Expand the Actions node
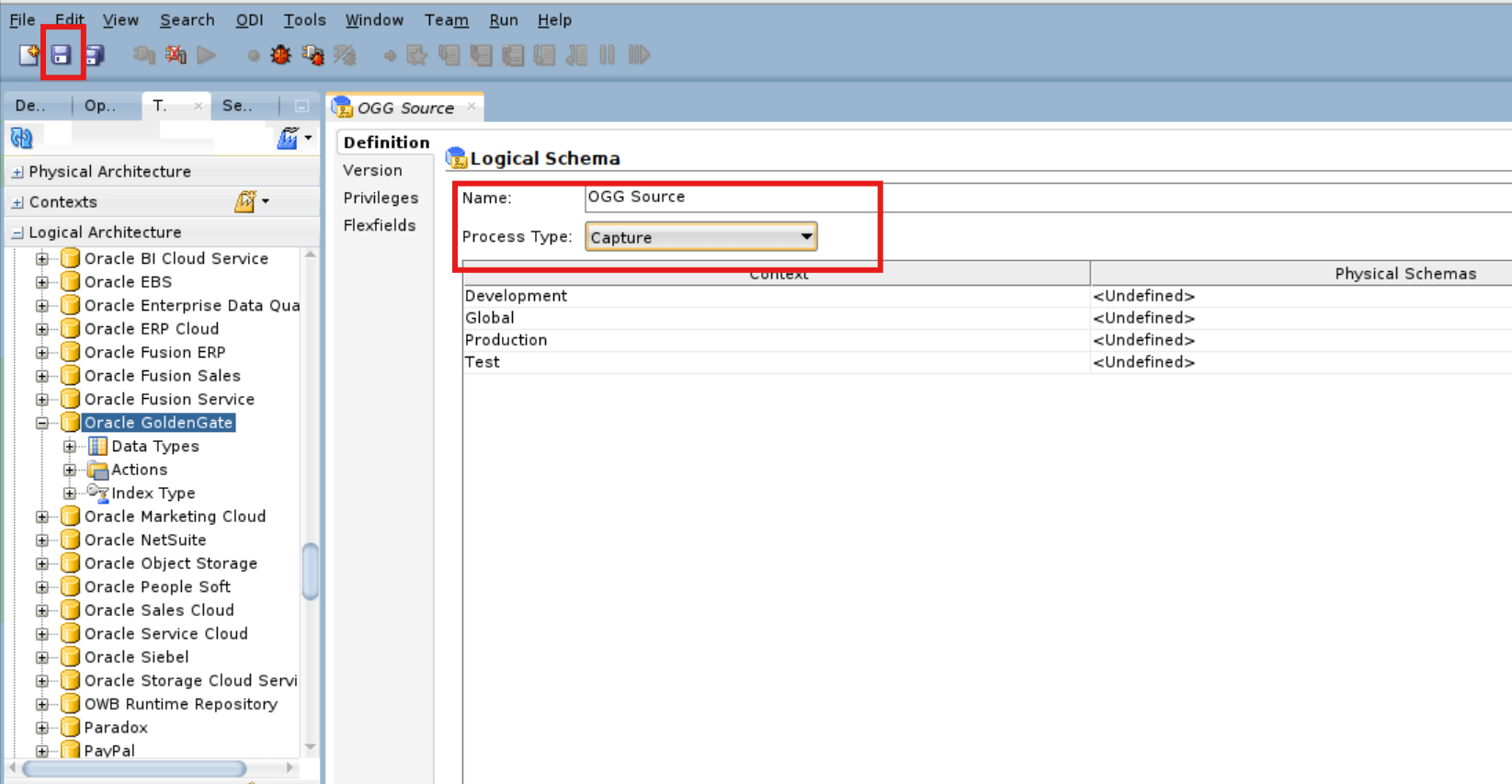Screen dimensions: 1512x784 (x=70, y=470)
